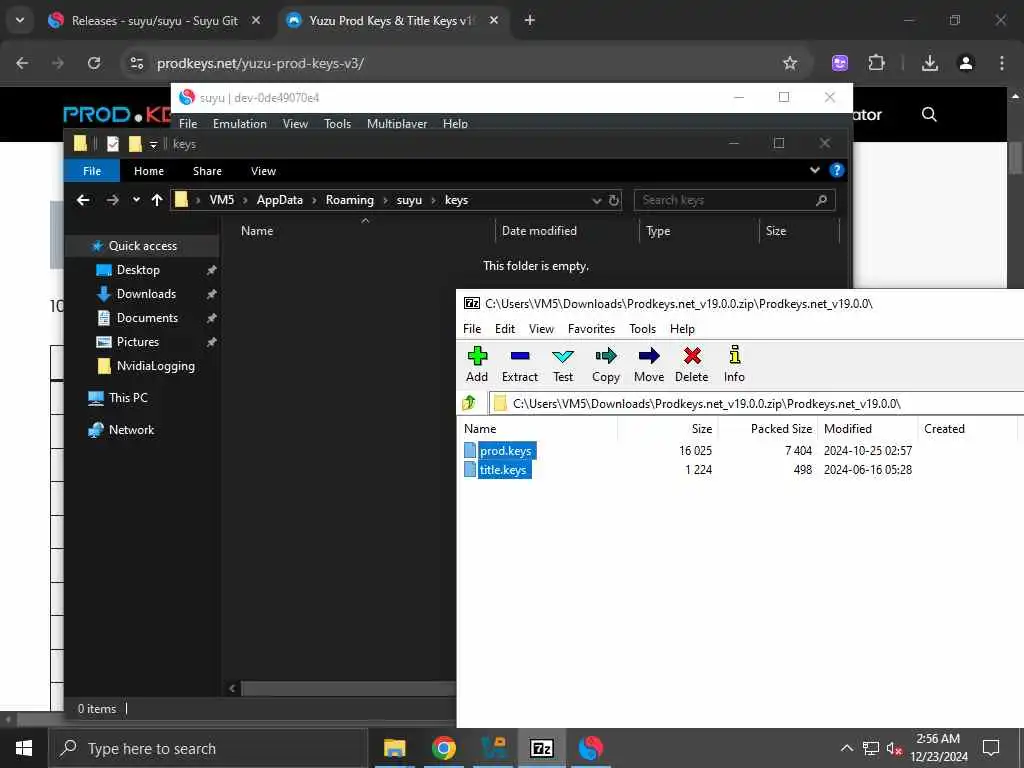Click the Add button in 7-Zip toolbar
The image size is (1024, 768).
477,364
